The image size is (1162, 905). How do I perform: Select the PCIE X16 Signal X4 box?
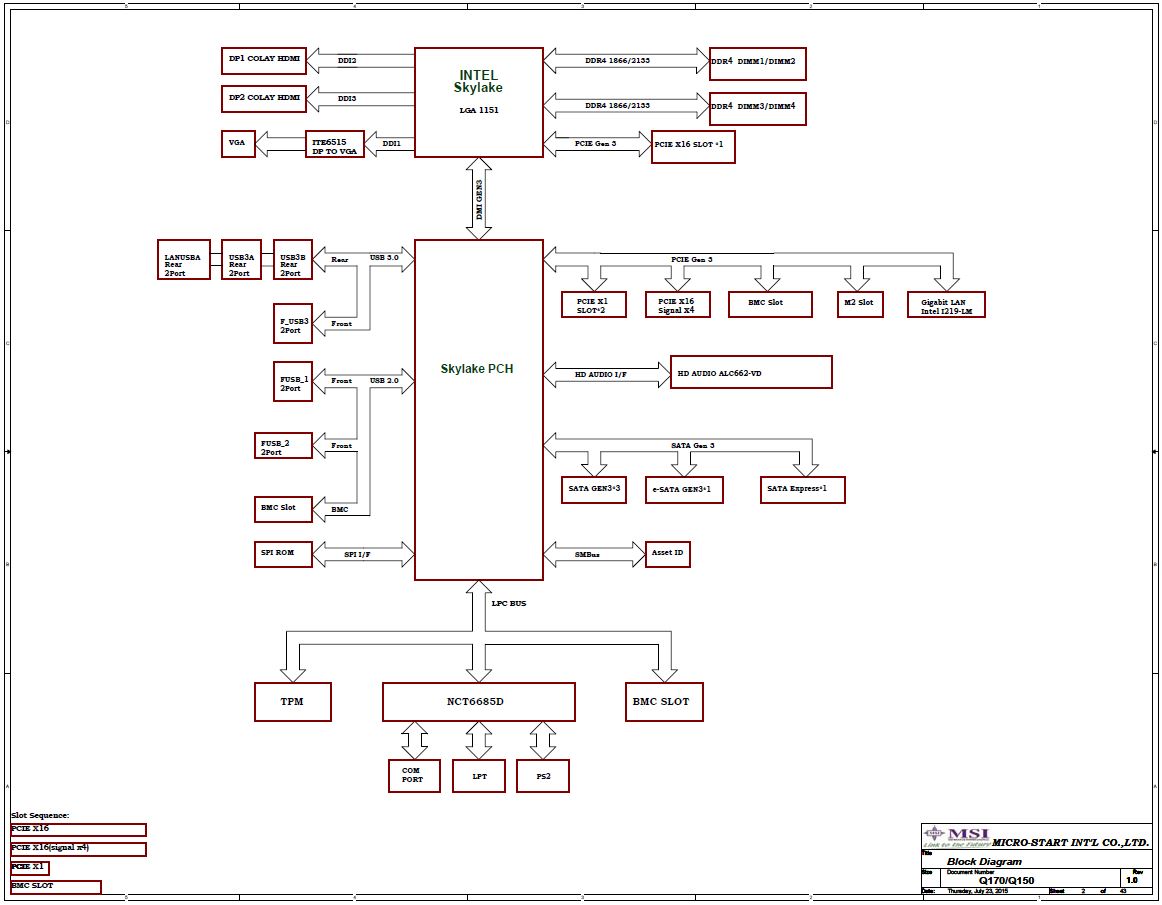(677, 304)
